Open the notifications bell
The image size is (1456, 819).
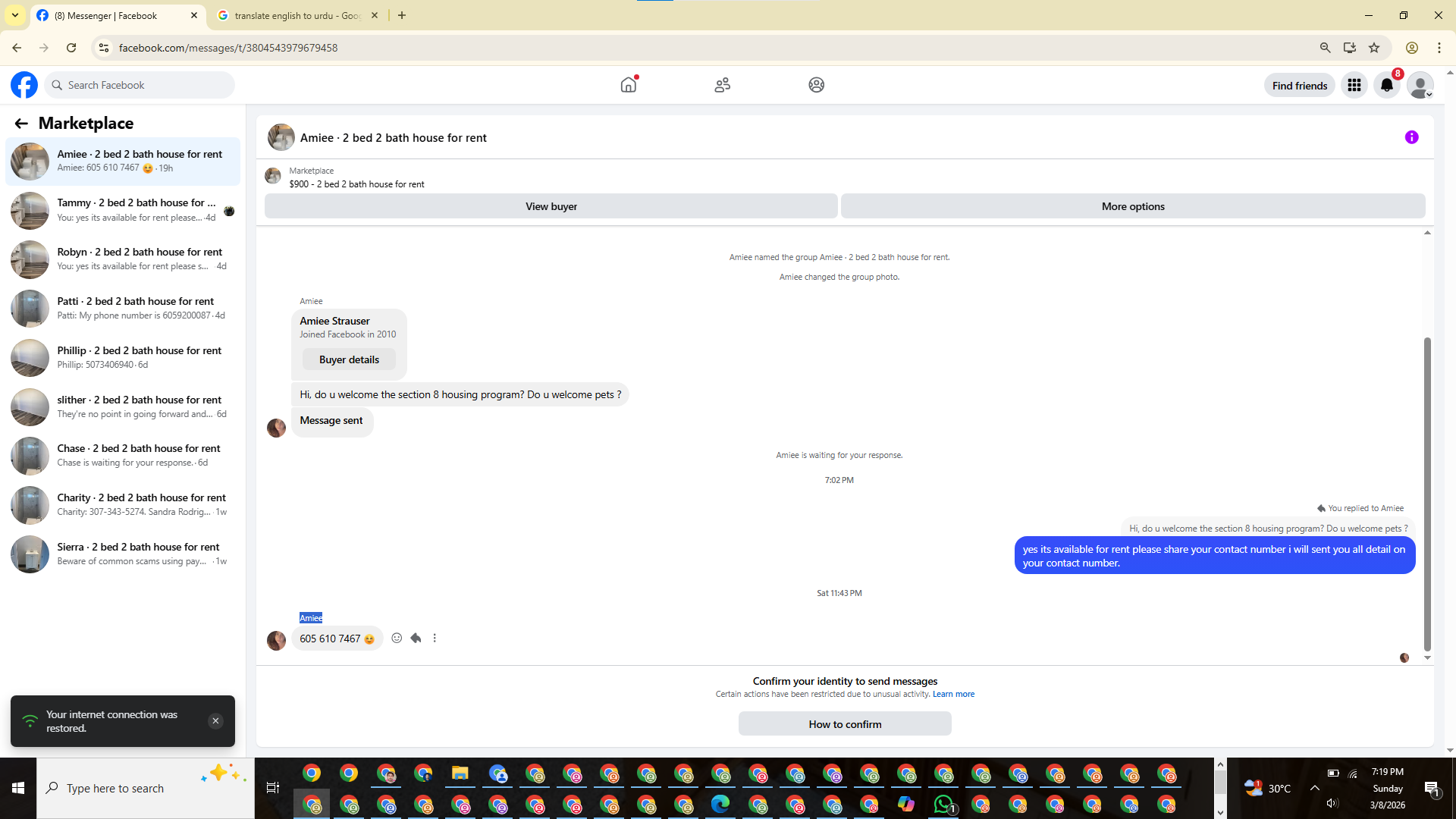click(x=1387, y=85)
